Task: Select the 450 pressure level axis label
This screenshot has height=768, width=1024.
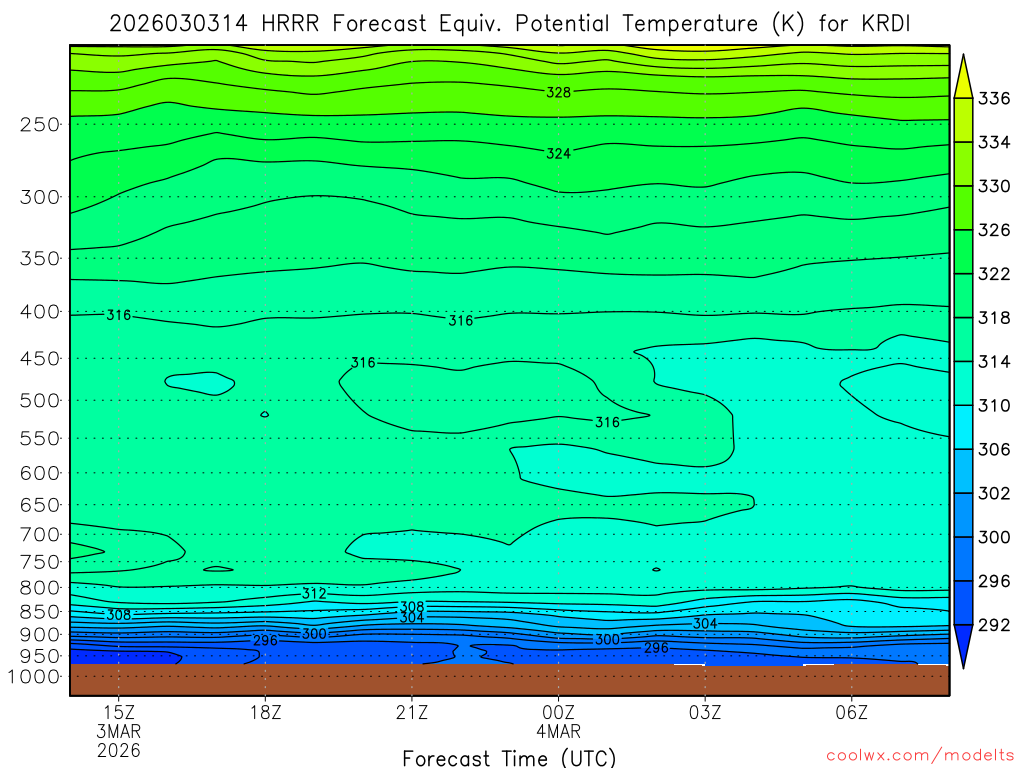Action: (40, 359)
